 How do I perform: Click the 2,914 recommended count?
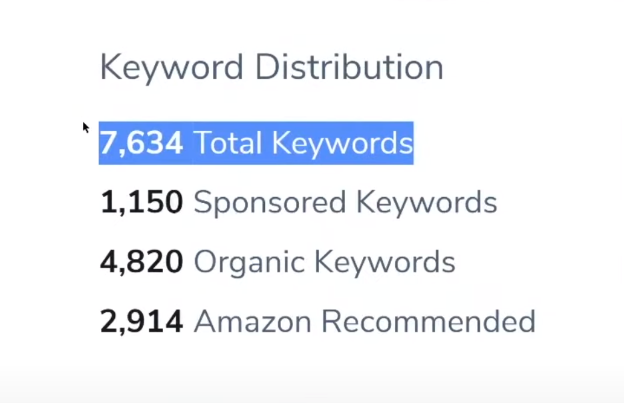141,321
